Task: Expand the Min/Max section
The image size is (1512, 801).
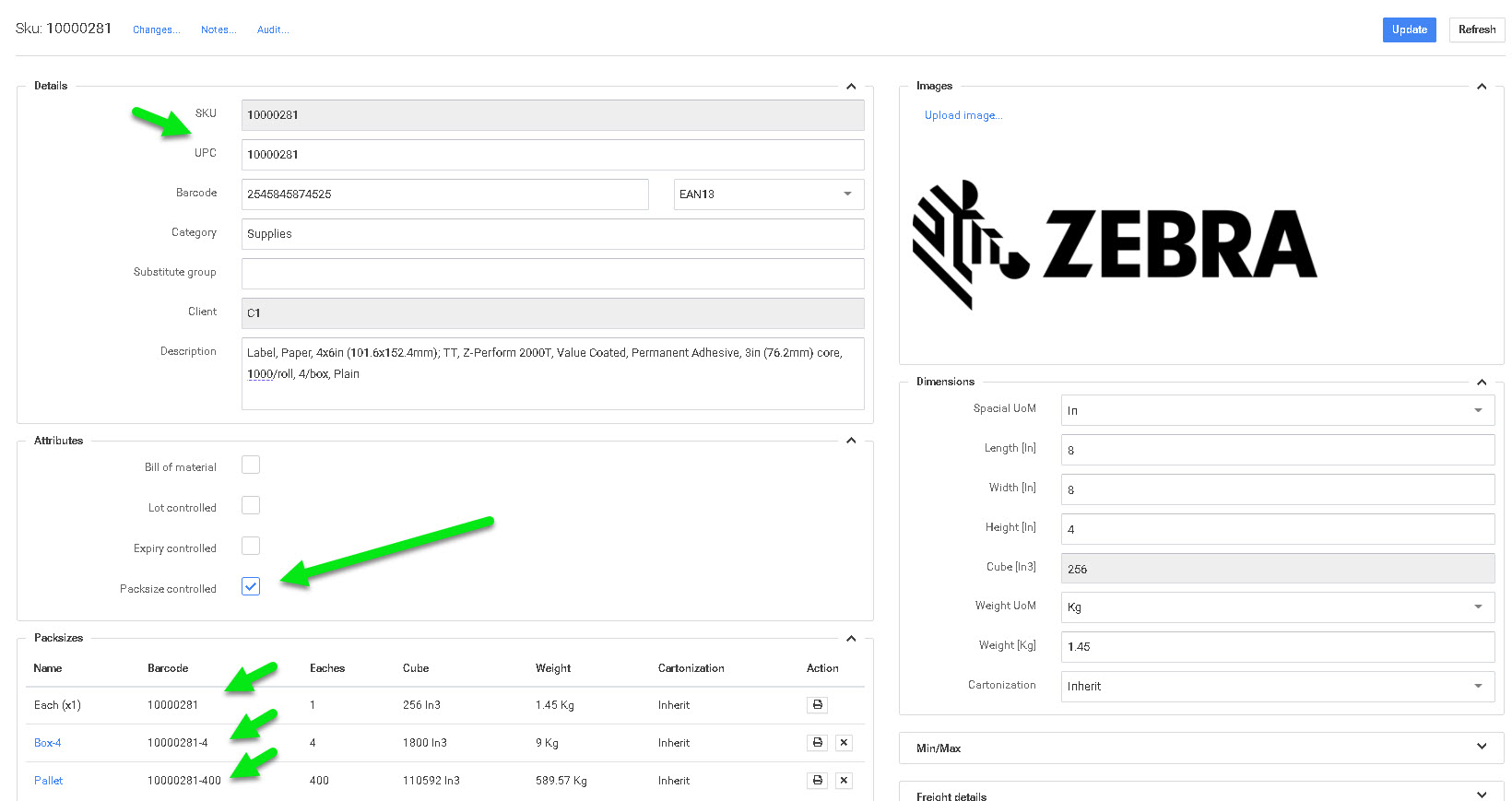Action: (1482, 748)
